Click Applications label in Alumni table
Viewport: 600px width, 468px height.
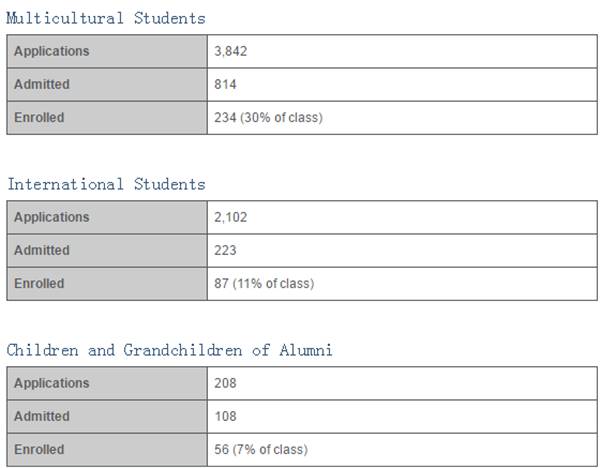tap(52, 383)
